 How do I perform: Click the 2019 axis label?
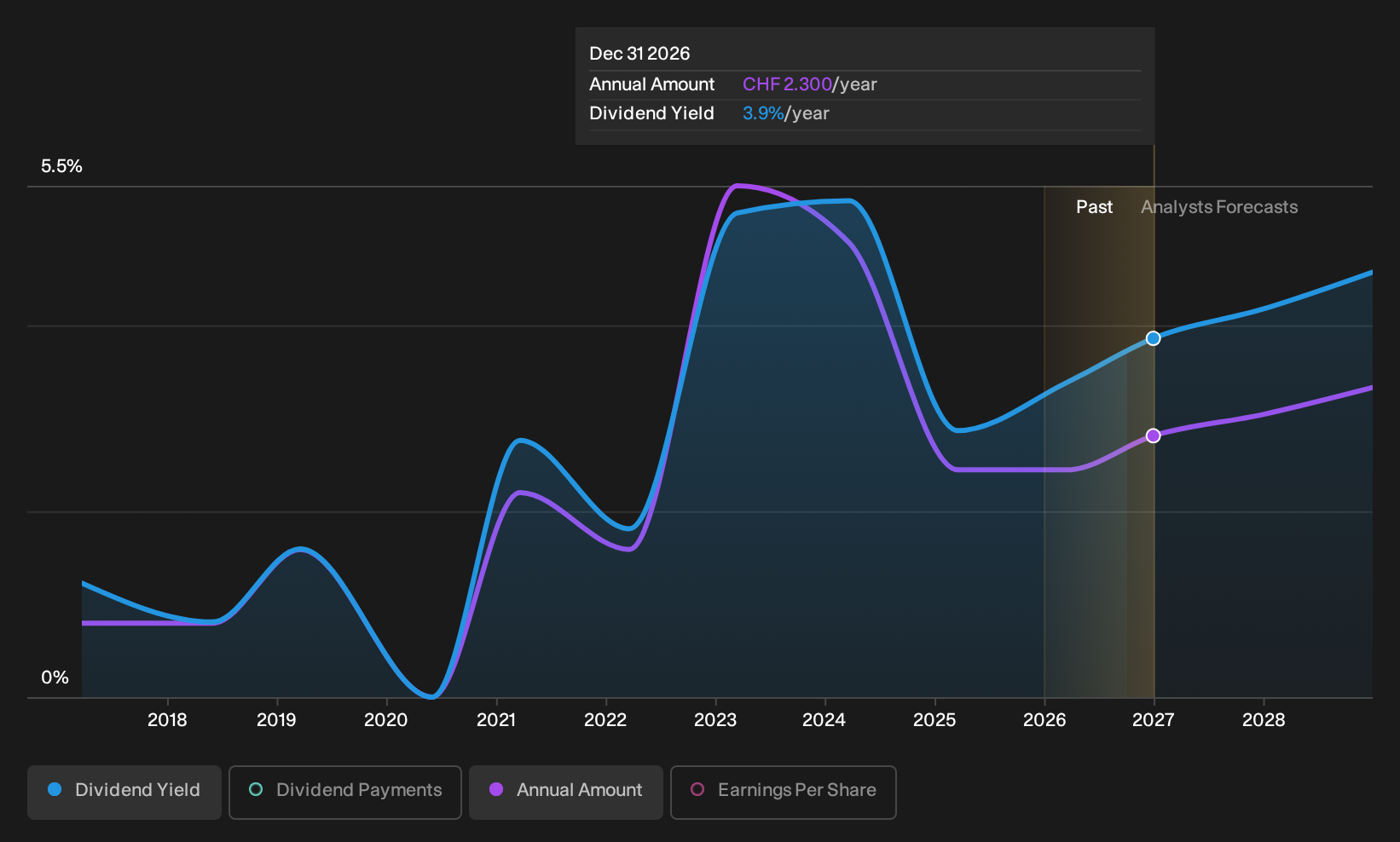click(x=276, y=720)
